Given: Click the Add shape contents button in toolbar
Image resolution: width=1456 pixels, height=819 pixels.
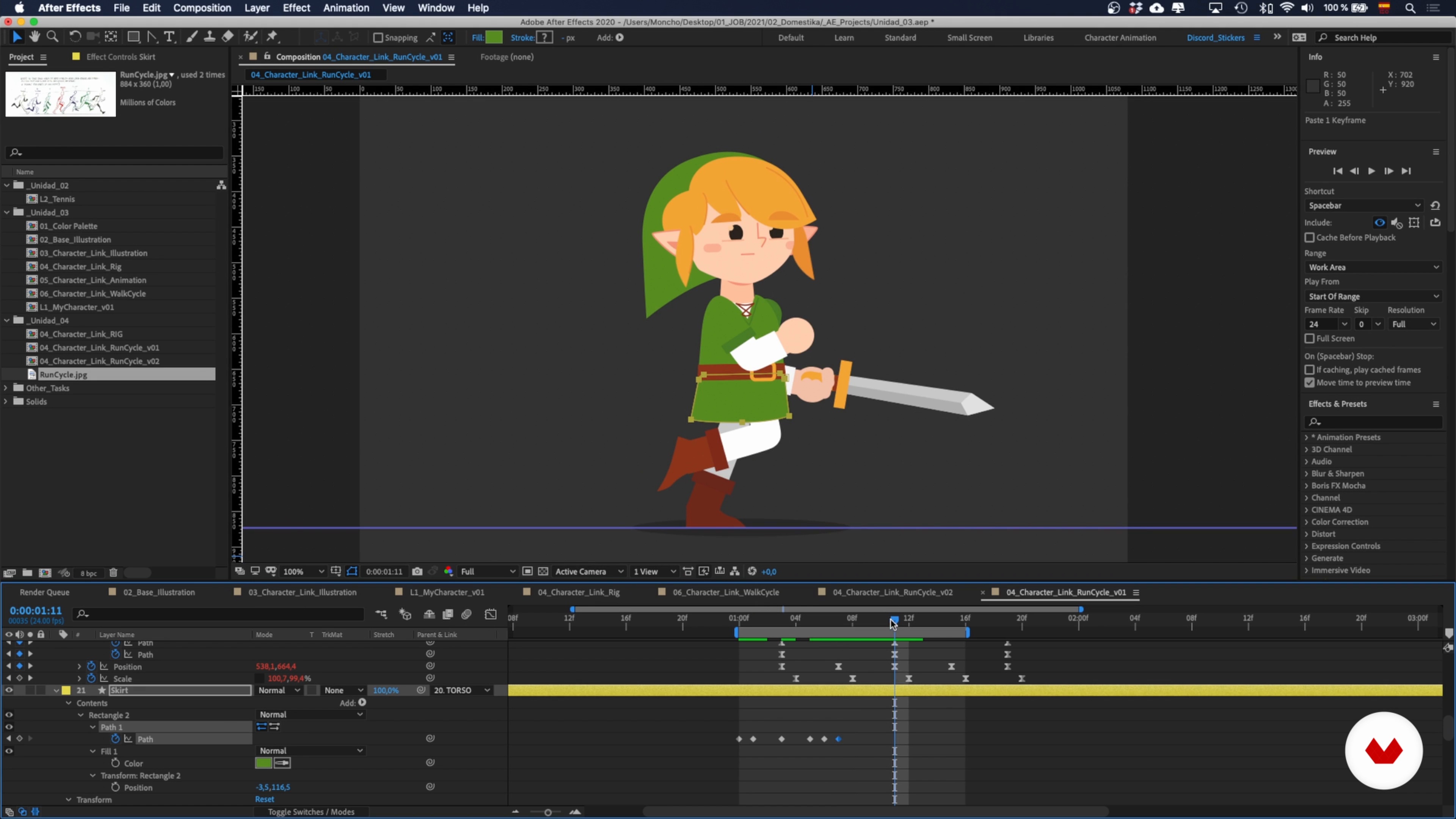Looking at the screenshot, I should pos(620,38).
